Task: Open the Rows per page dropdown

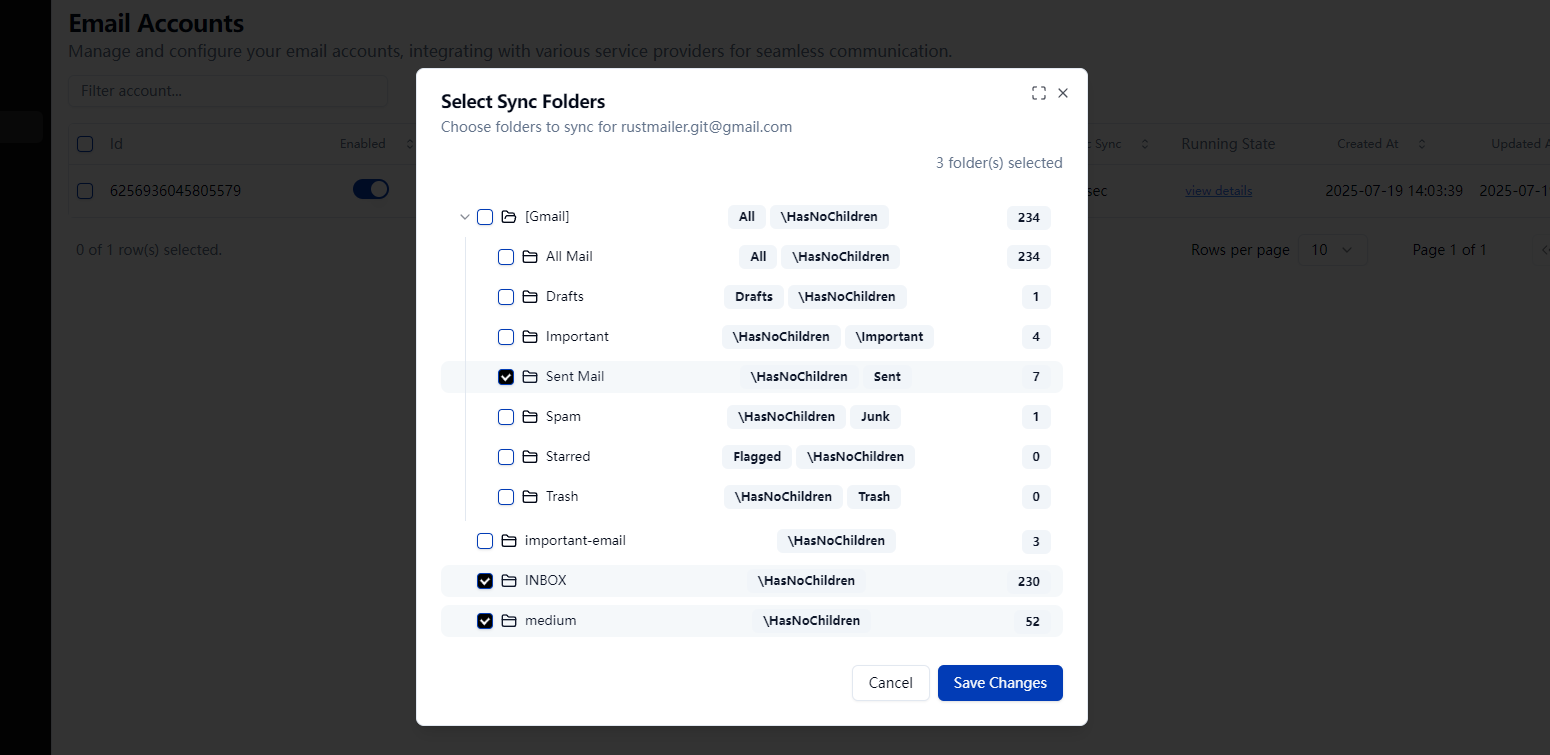Action: (1332, 250)
